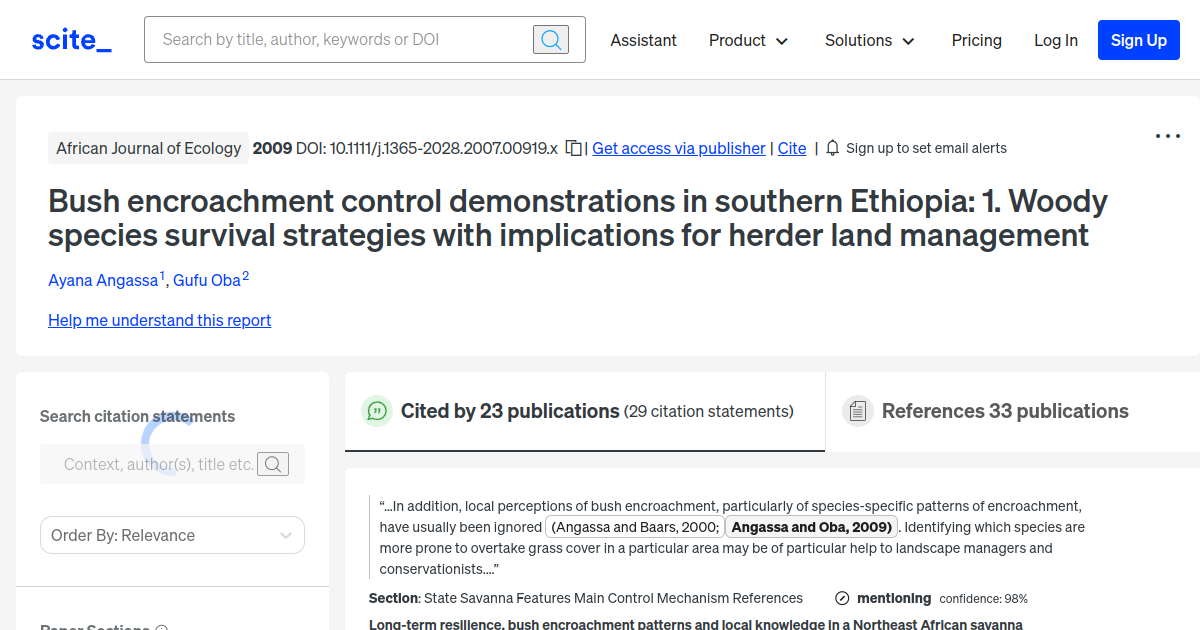Open the Product dropdown menu
The height and width of the screenshot is (630, 1200).
pos(748,41)
